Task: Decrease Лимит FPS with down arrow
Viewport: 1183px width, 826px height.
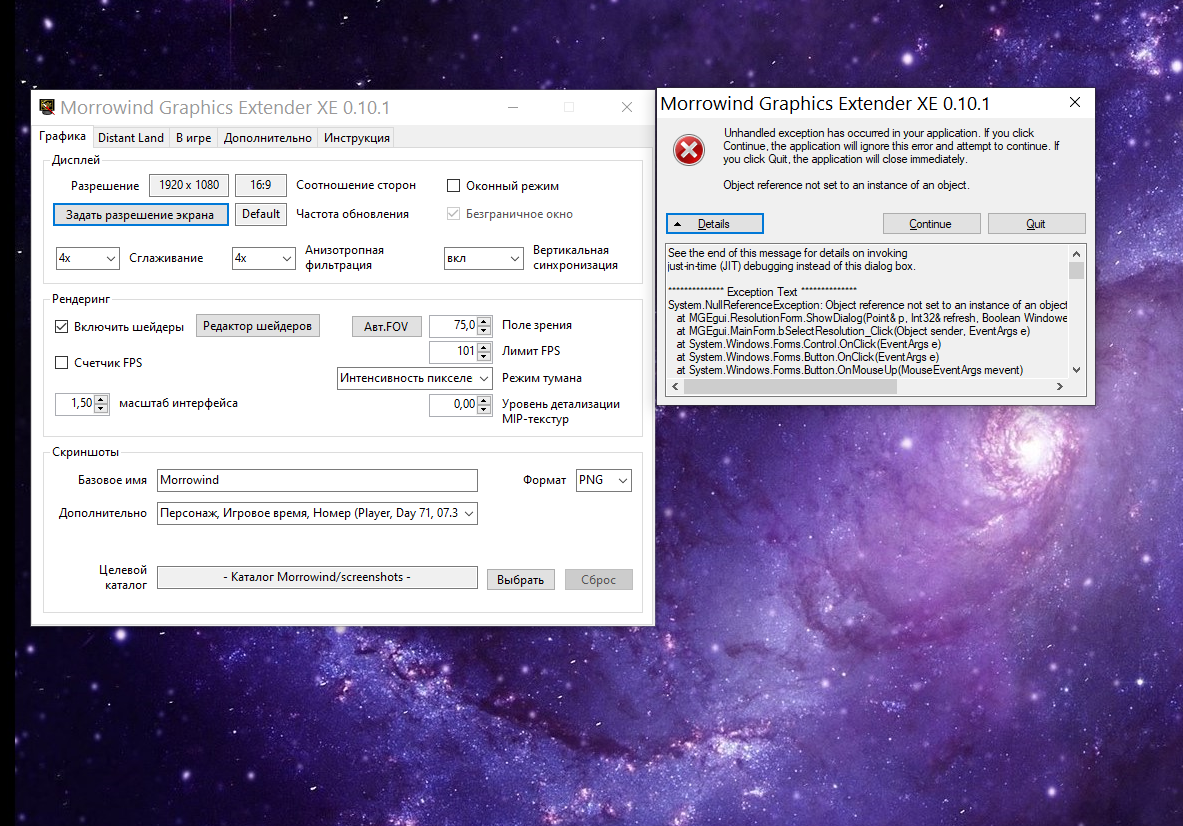Action: click(484, 356)
